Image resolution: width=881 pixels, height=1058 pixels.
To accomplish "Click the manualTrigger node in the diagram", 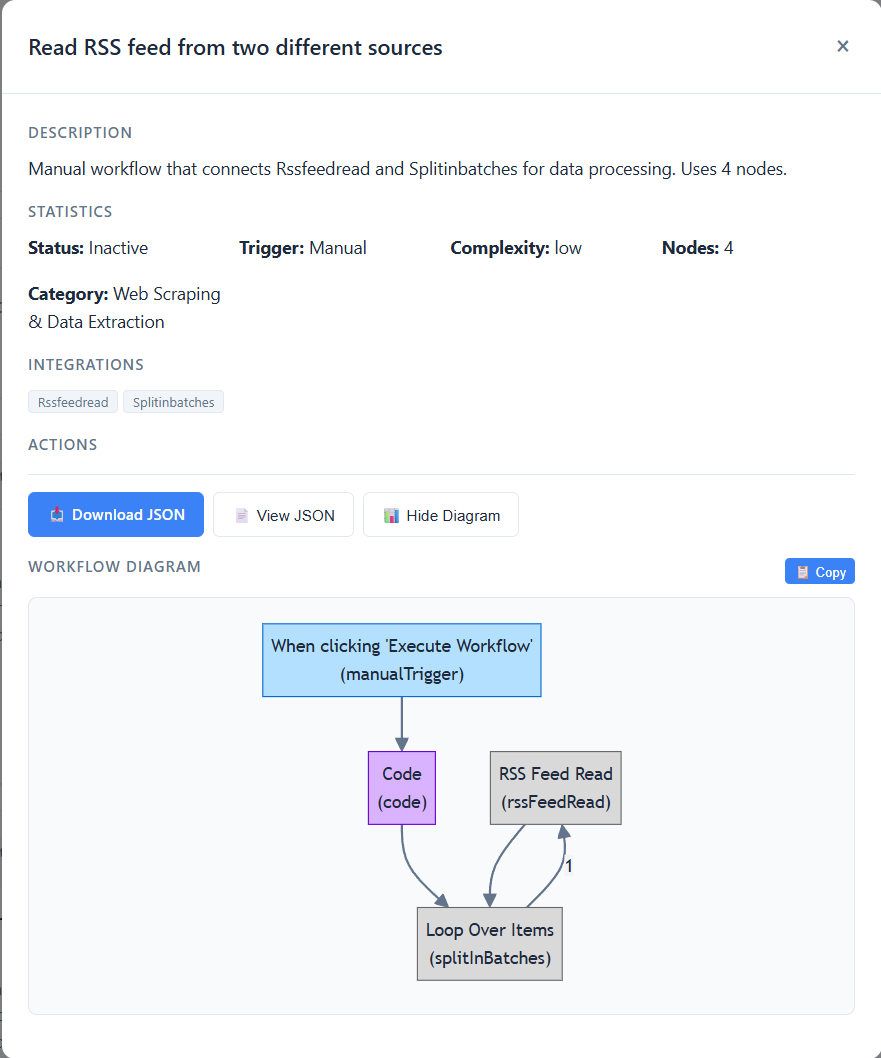I will pyautogui.click(x=401, y=660).
